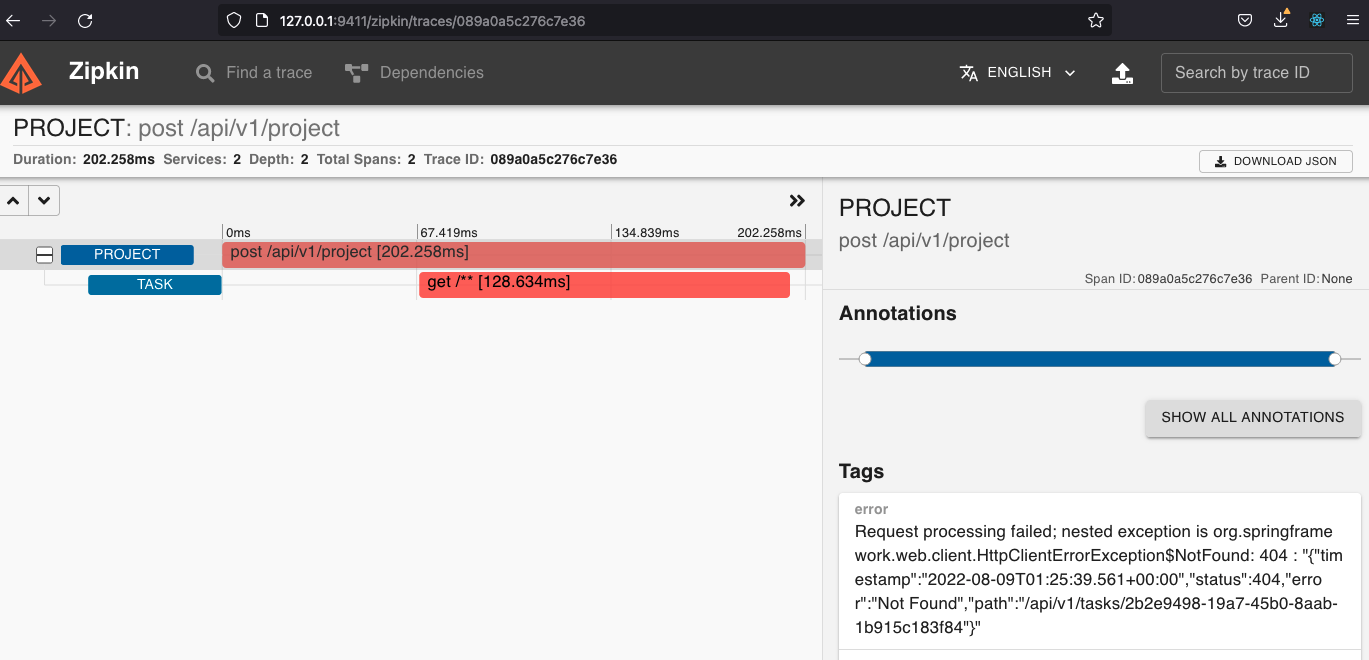Click the DOWNLOAD JSON button
The image size is (1369, 660).
1276,161
